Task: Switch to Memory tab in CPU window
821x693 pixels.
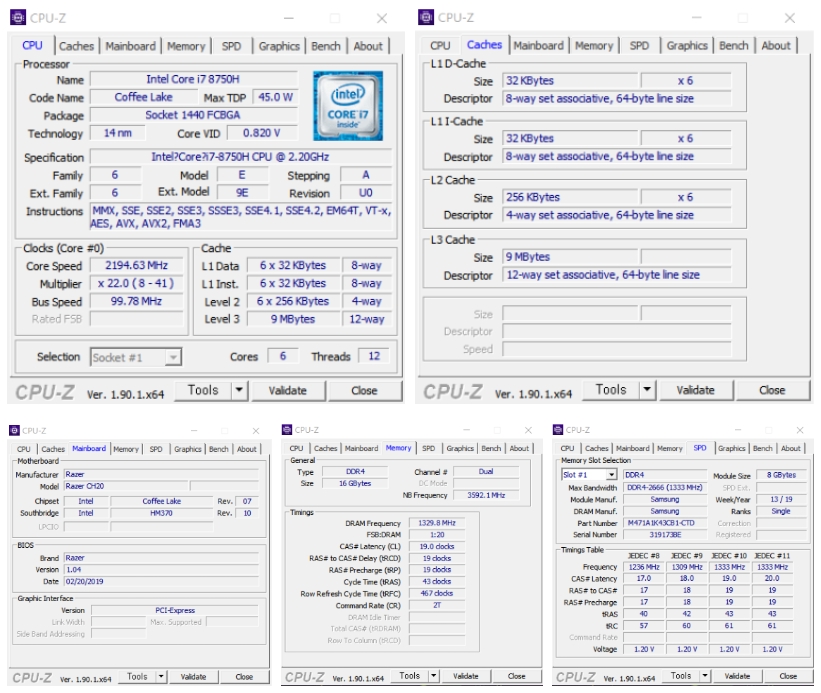Action: tap(186, 46)
